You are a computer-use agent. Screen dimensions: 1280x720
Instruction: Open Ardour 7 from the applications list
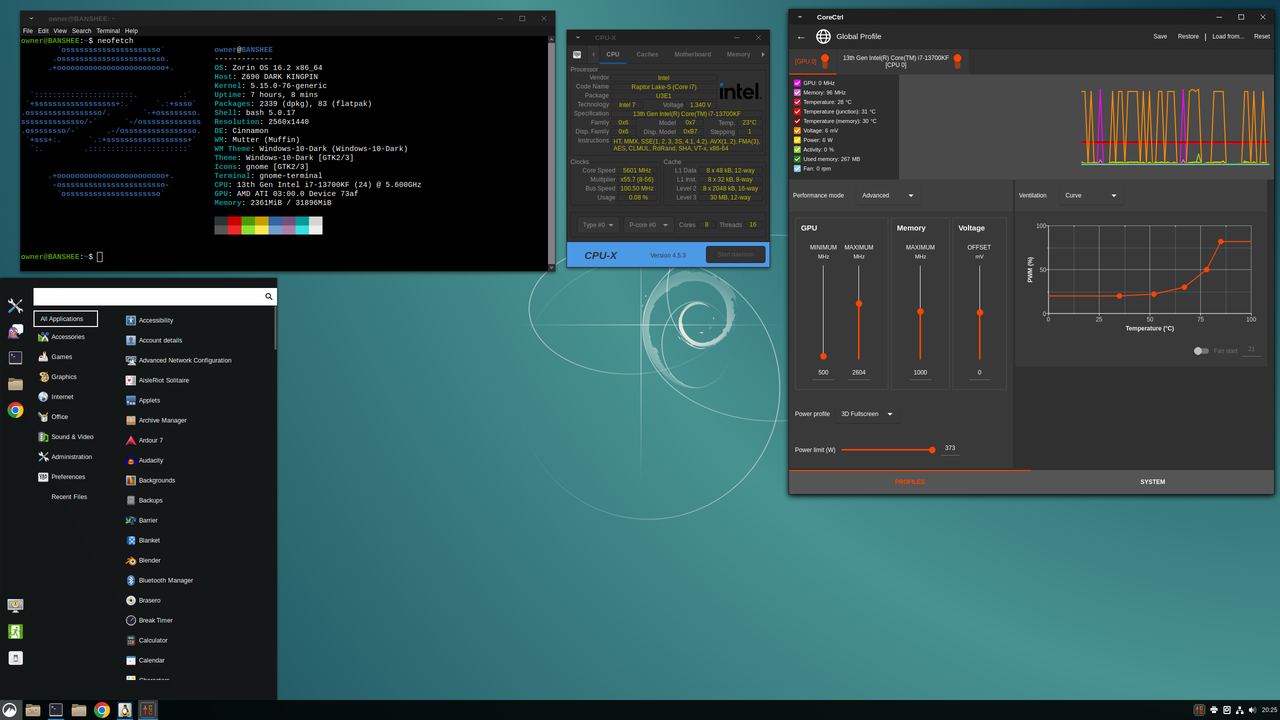coord(144,440)
